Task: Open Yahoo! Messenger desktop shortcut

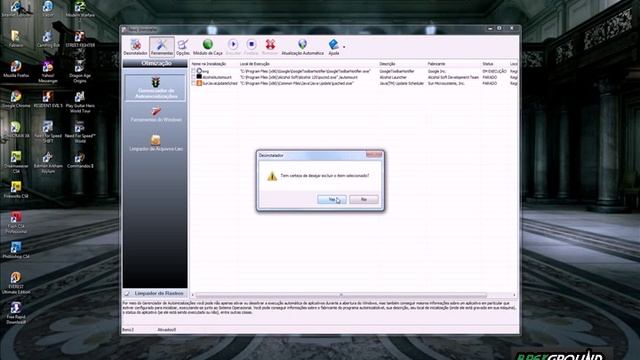Action: (x=48, y=72)
